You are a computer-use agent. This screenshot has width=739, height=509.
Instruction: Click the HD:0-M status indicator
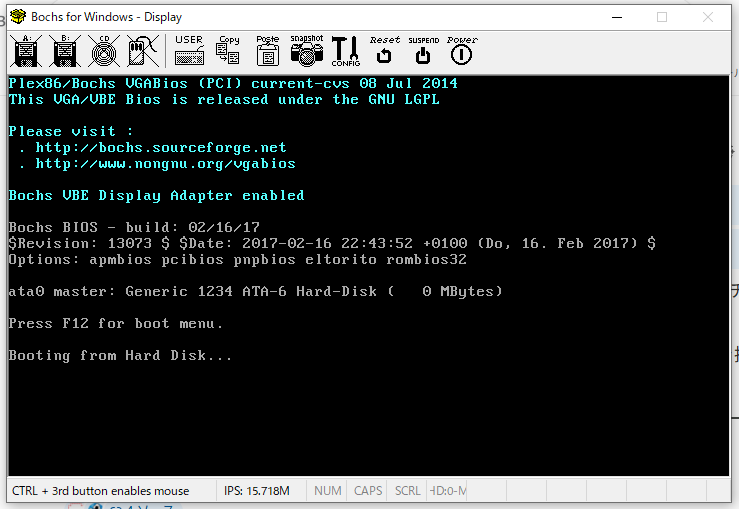(447, 491)
